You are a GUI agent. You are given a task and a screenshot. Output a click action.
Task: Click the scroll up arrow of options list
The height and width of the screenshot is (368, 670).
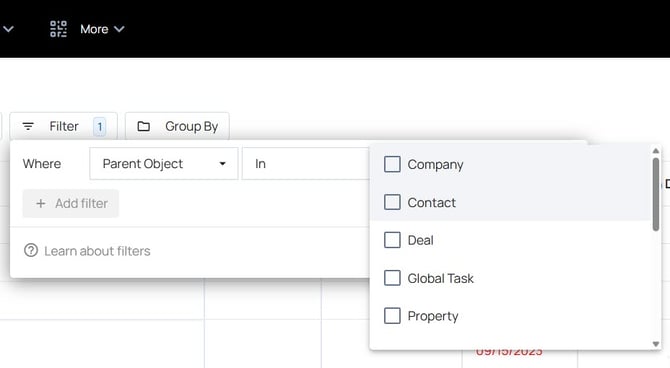656,151
